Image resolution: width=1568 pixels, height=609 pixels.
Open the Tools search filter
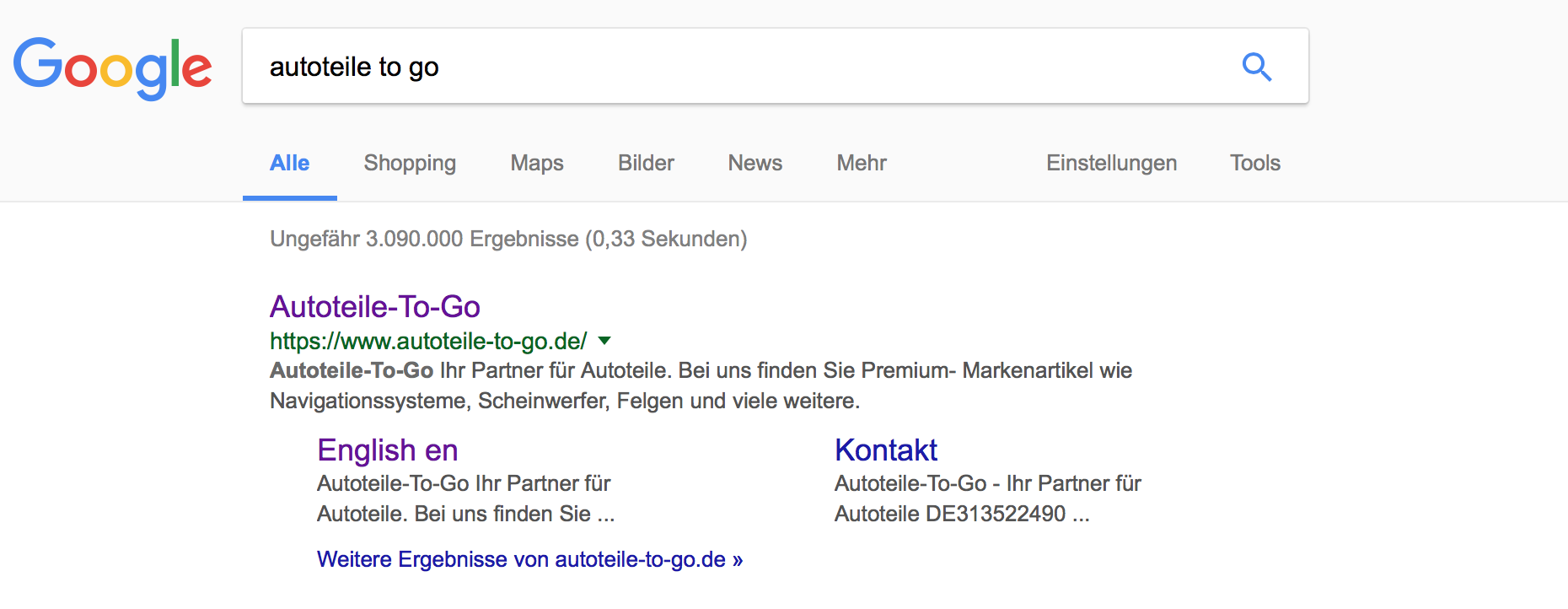coord(1254,163)
